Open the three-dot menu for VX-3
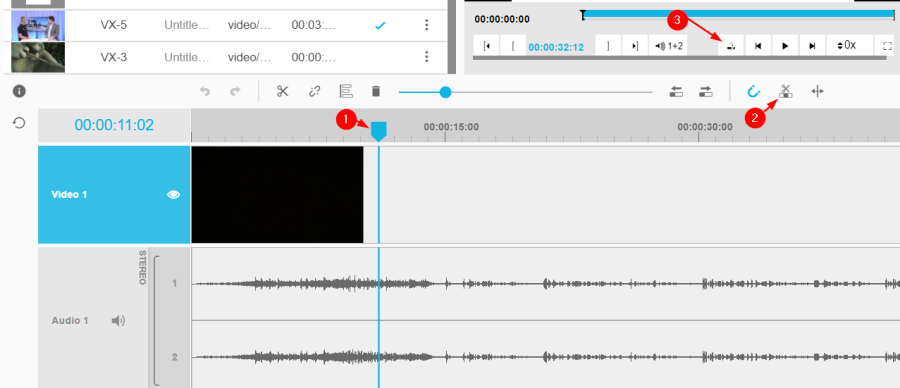Image resolution: width=900 pixels, height=388 pixels. [426, 57]
